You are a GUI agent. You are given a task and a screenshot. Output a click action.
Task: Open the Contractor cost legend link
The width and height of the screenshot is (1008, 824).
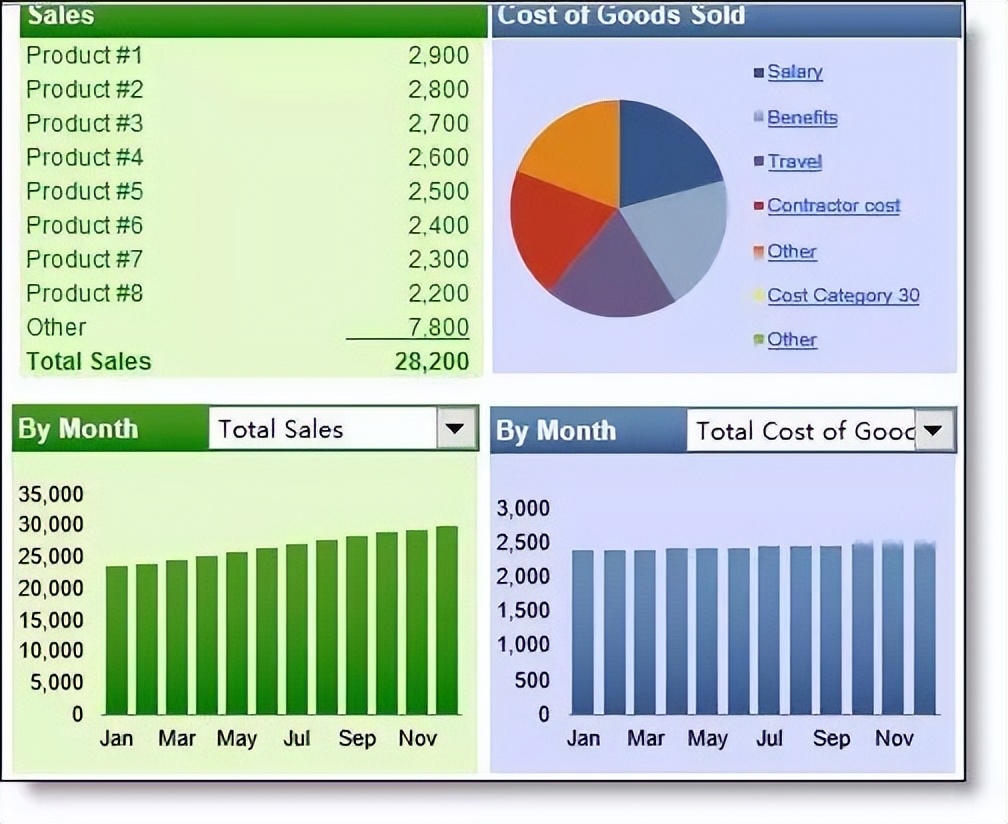click(x=834, y=206)
